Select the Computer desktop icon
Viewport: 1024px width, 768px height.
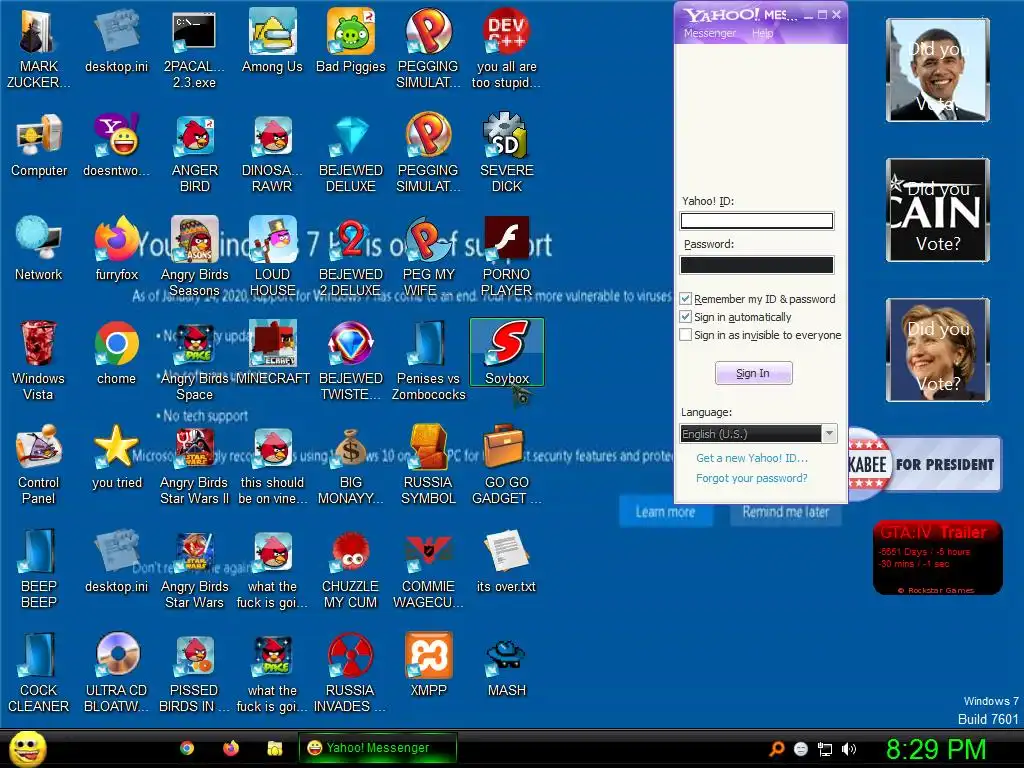39,145
